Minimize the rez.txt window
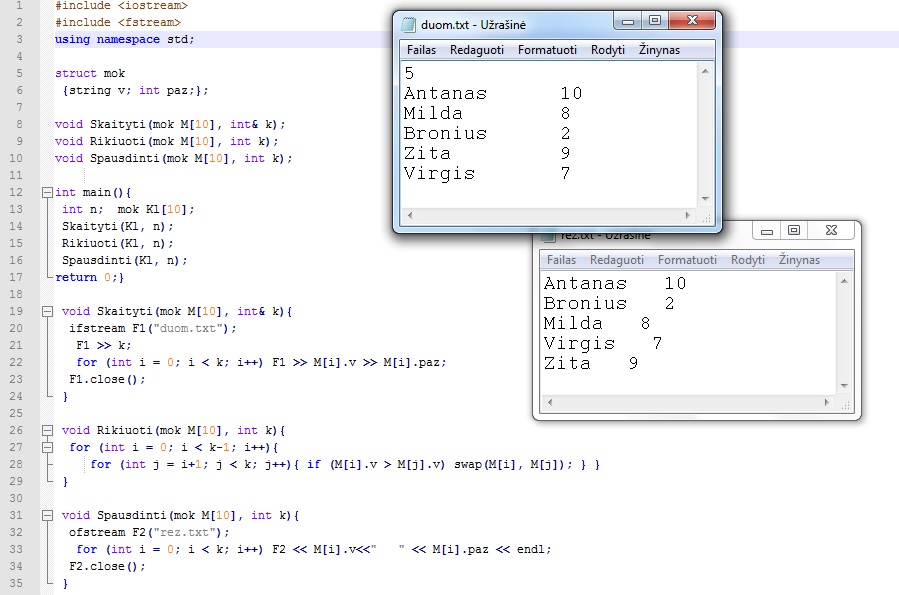 [x=767, y=230]
